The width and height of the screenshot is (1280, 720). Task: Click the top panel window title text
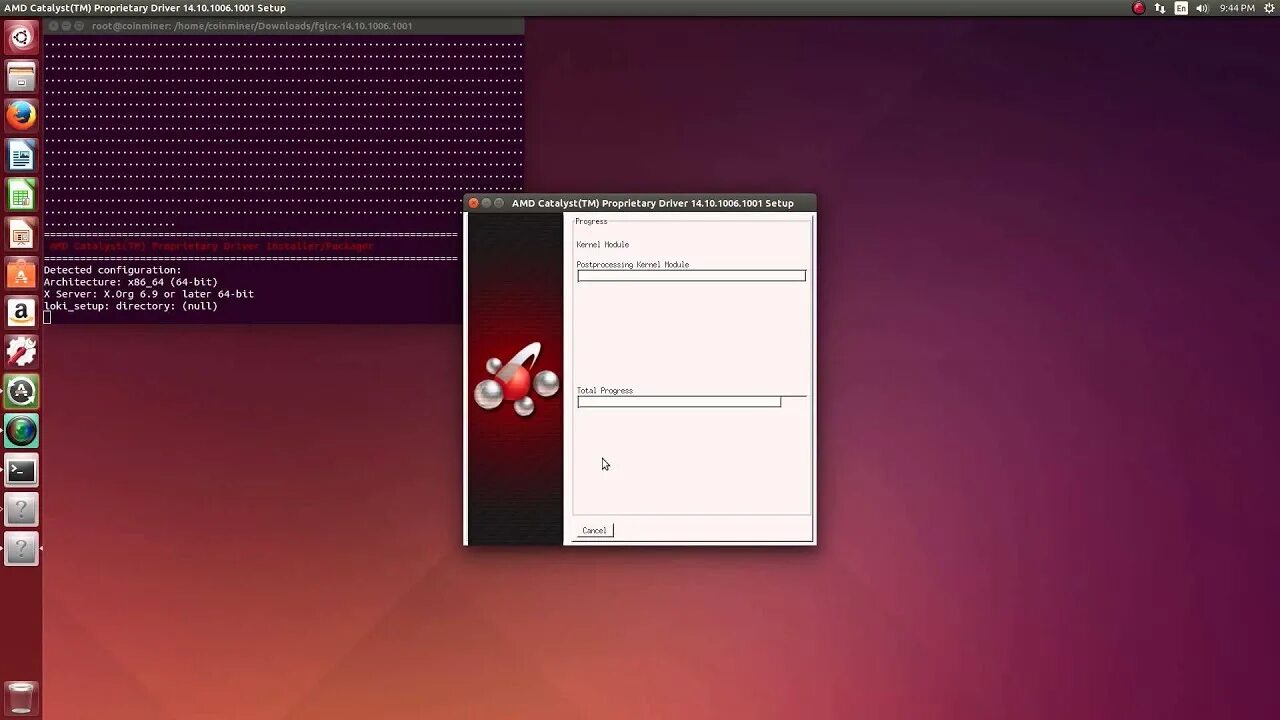pos(146,8)
